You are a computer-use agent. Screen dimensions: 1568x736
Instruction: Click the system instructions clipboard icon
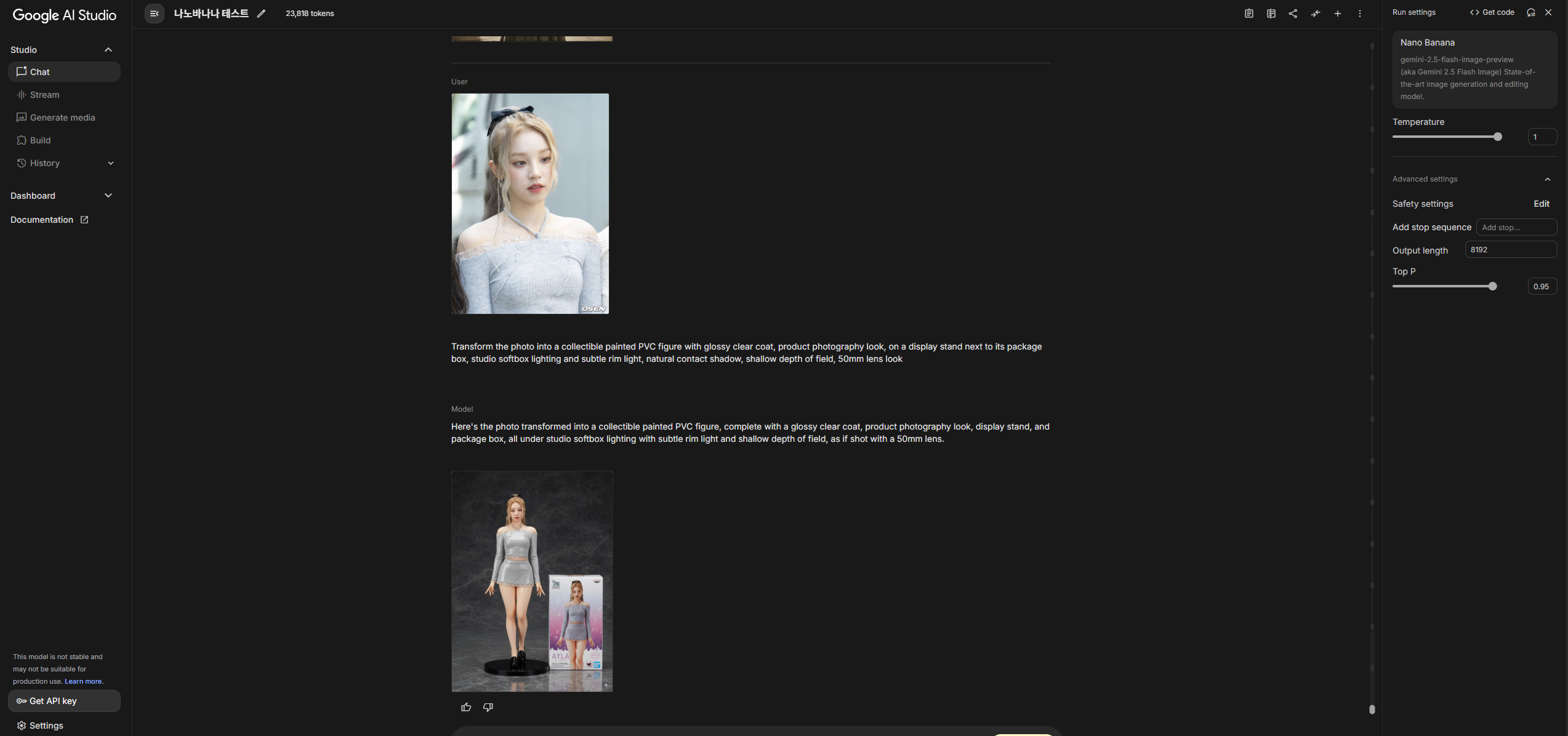[1248, 14]
